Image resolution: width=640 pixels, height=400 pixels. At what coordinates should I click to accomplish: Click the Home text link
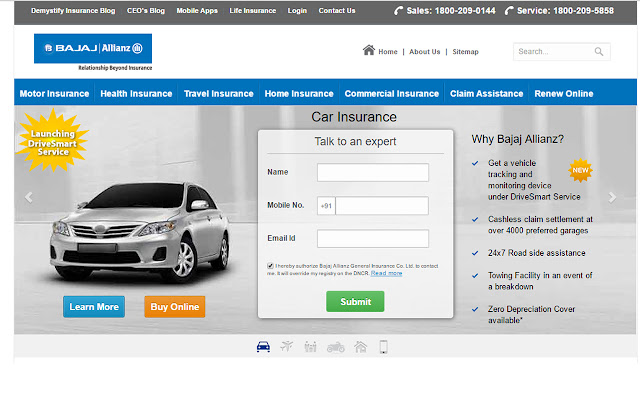tap(388, 52)
